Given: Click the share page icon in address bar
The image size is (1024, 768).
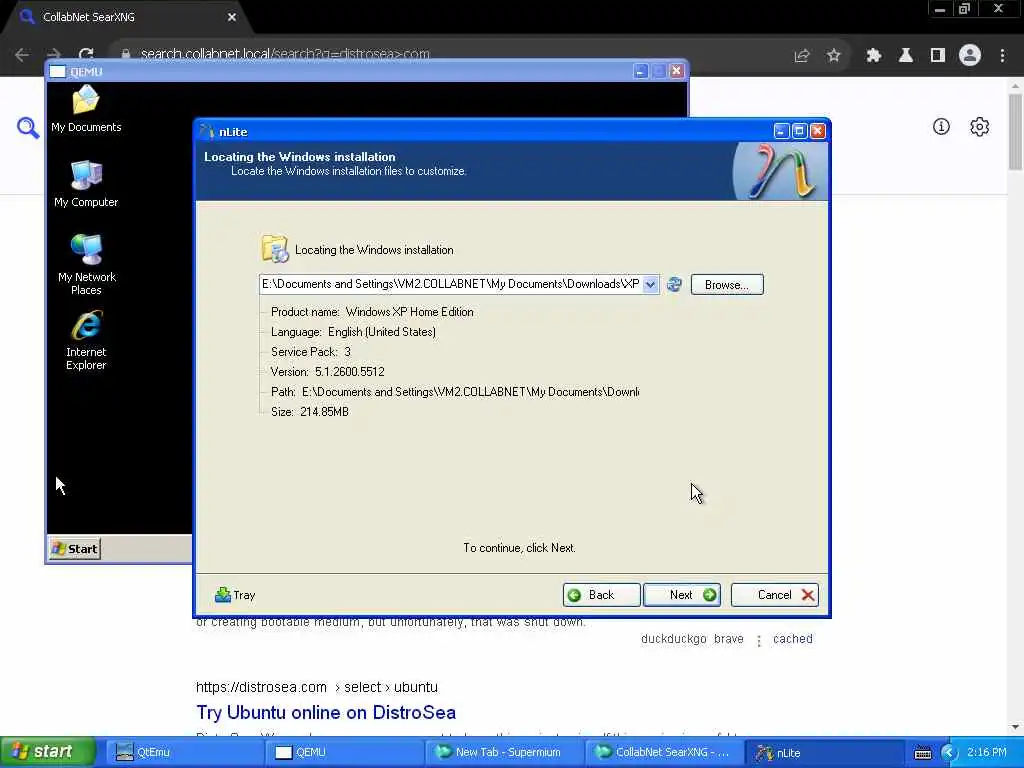Looking at the screenshot, I should click(x=802, y=56).
